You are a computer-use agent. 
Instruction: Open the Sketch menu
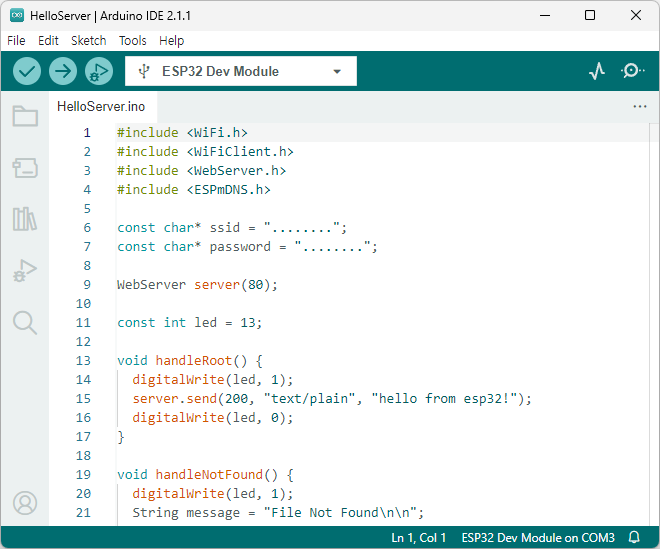coord(88,41)
